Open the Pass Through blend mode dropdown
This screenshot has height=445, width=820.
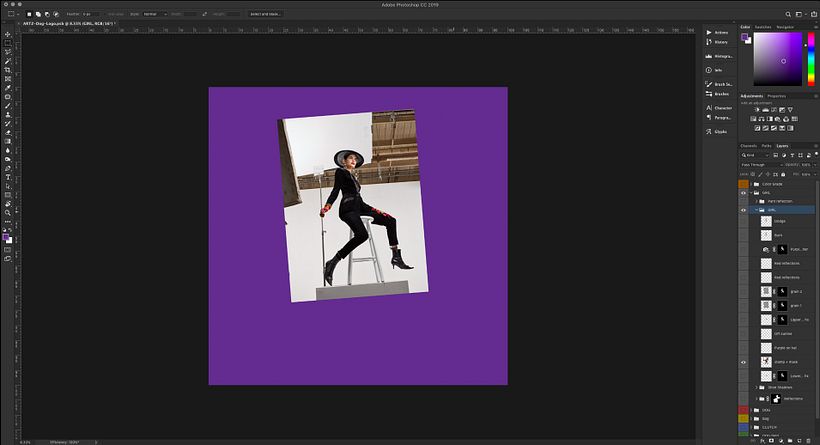pyautogui.click(x=760, y=164)
